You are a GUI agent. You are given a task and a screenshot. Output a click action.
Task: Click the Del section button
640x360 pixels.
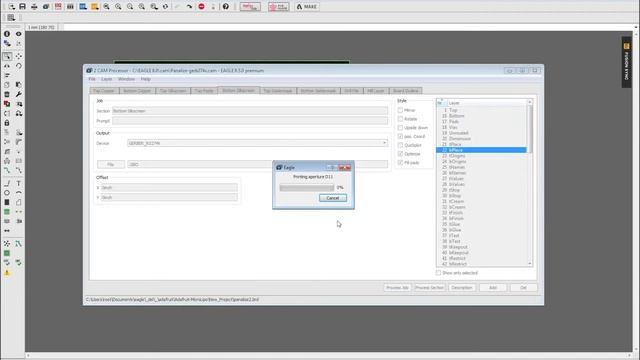(524, 288)
